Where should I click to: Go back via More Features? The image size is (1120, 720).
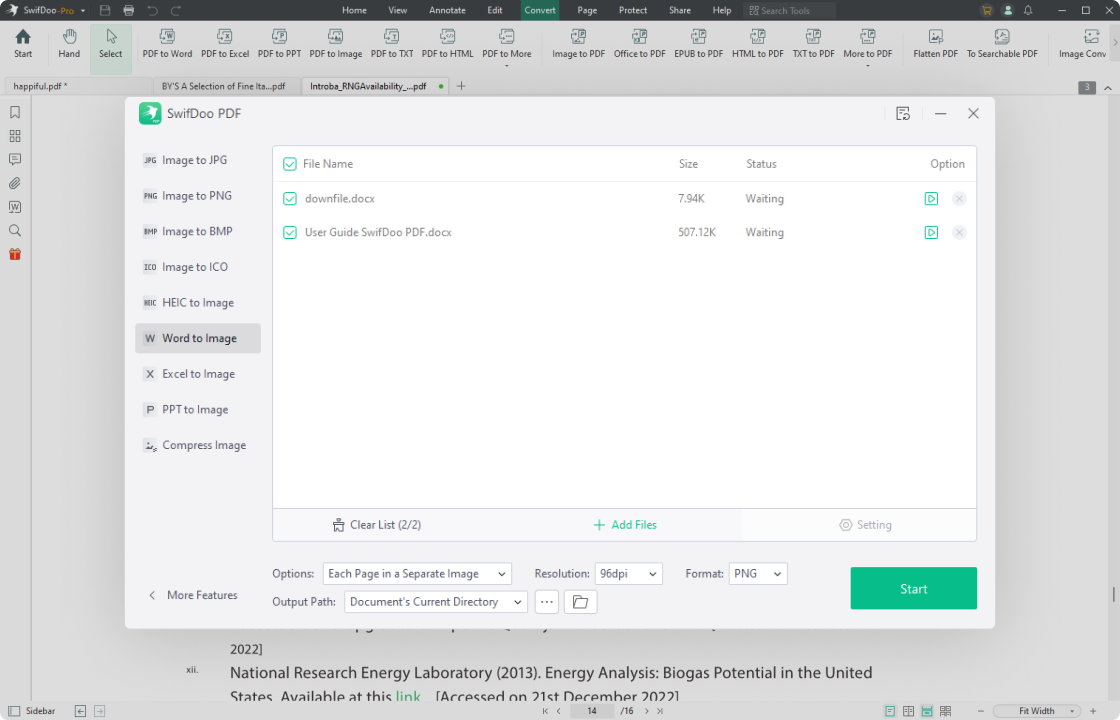point(193,595)
